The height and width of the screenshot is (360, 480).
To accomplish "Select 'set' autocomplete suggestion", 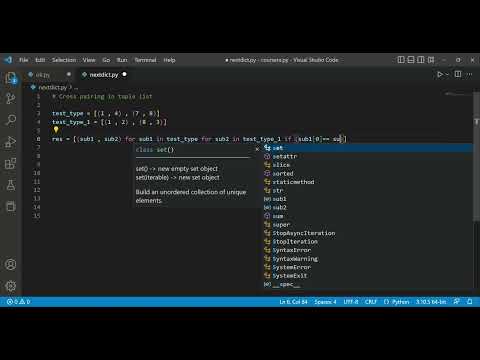I will pos(367,148).
